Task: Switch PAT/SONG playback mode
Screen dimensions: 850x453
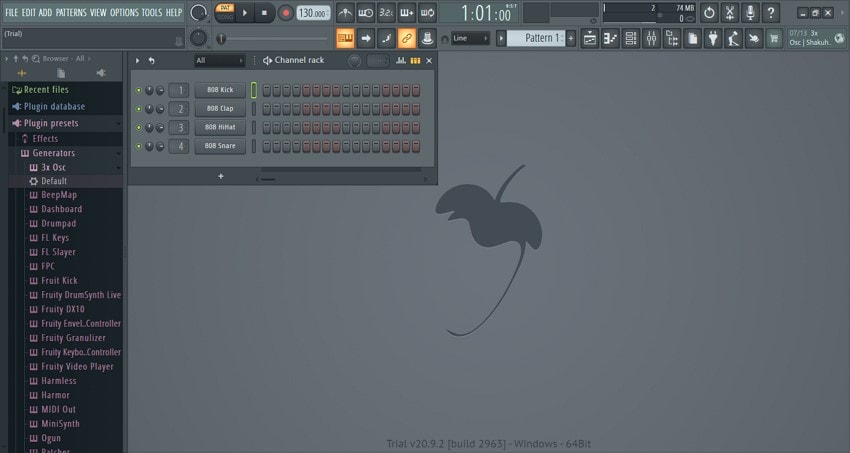Action: point(225,12)
